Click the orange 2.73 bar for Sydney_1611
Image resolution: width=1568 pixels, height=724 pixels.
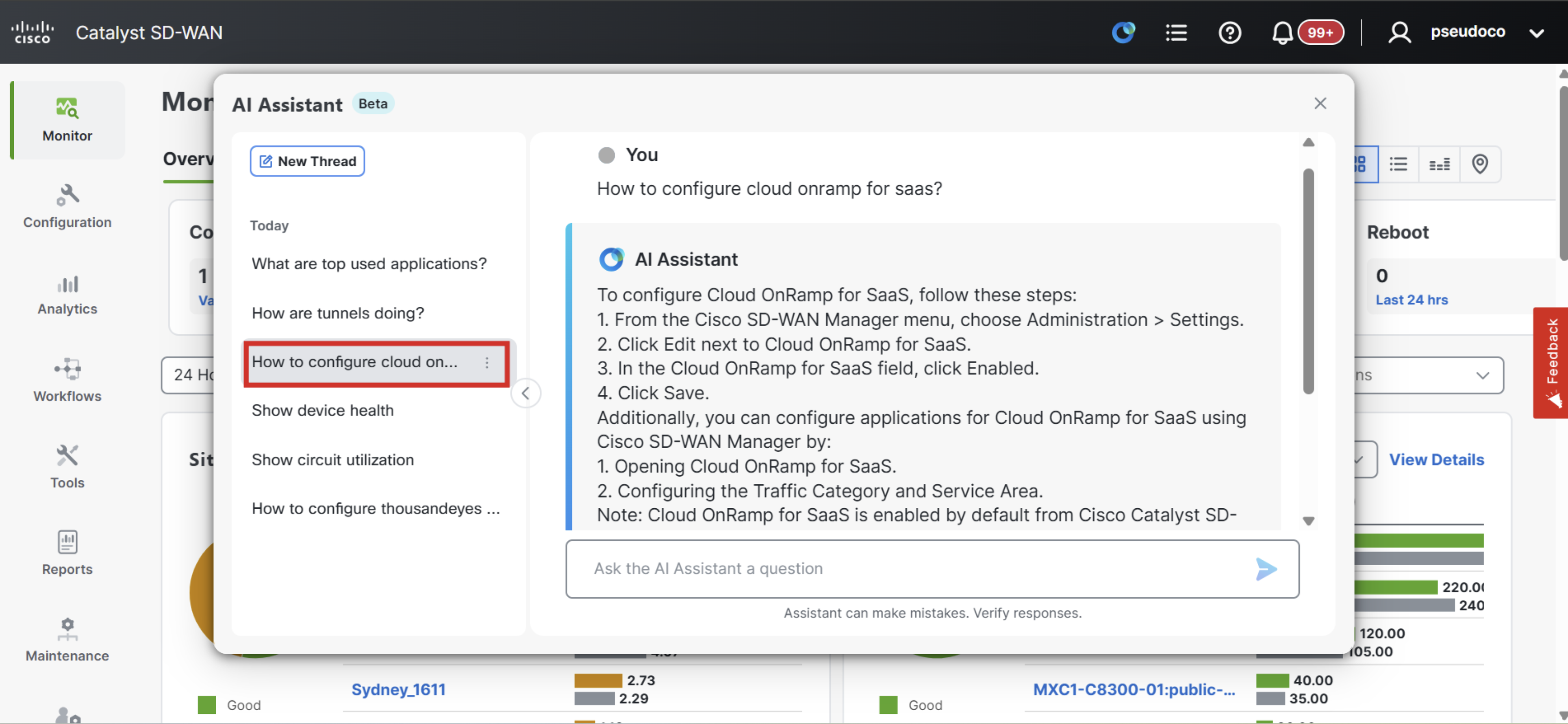(598, 680)
